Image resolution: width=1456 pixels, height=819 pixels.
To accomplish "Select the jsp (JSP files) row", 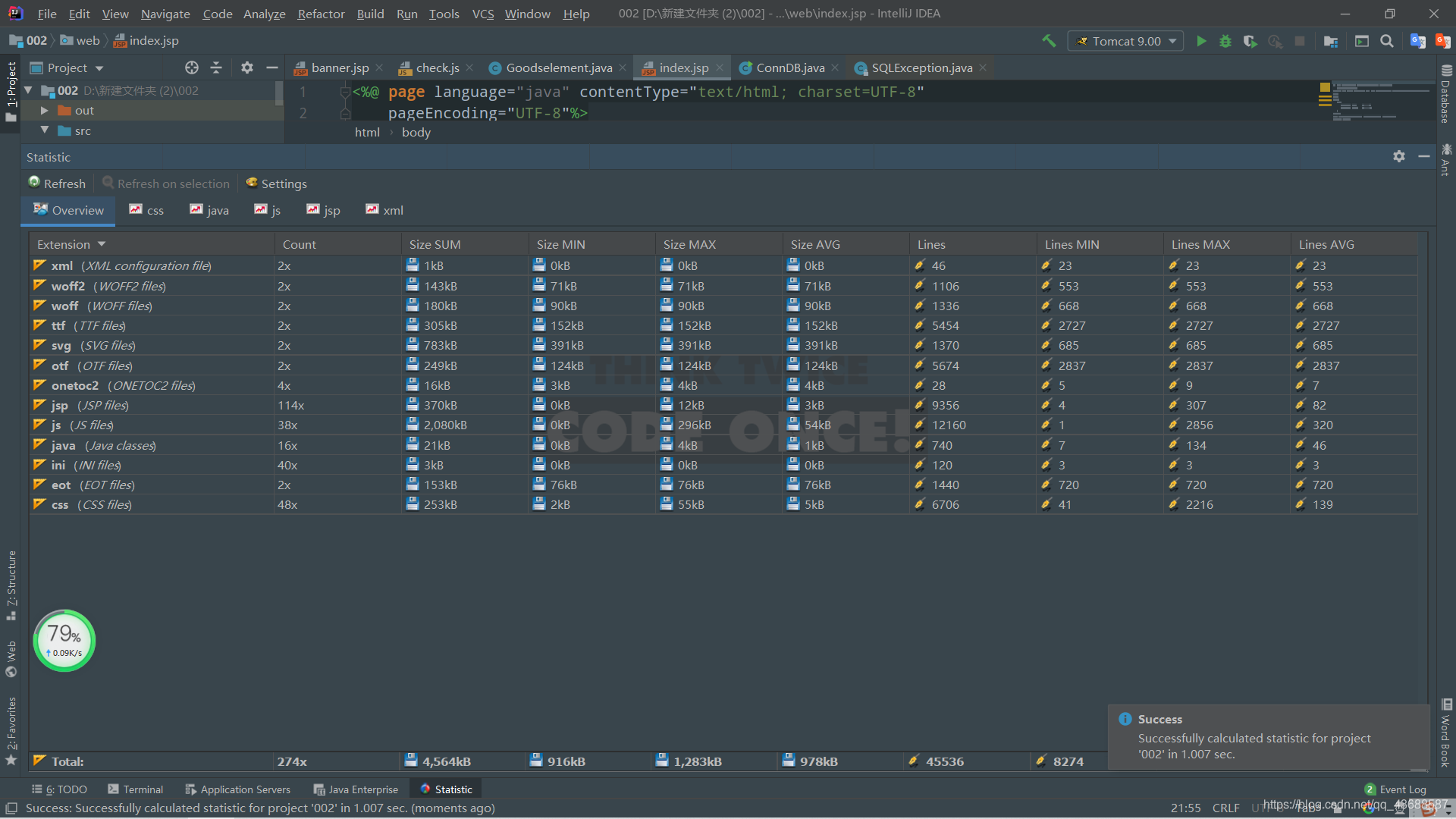I will click(723, 405).
